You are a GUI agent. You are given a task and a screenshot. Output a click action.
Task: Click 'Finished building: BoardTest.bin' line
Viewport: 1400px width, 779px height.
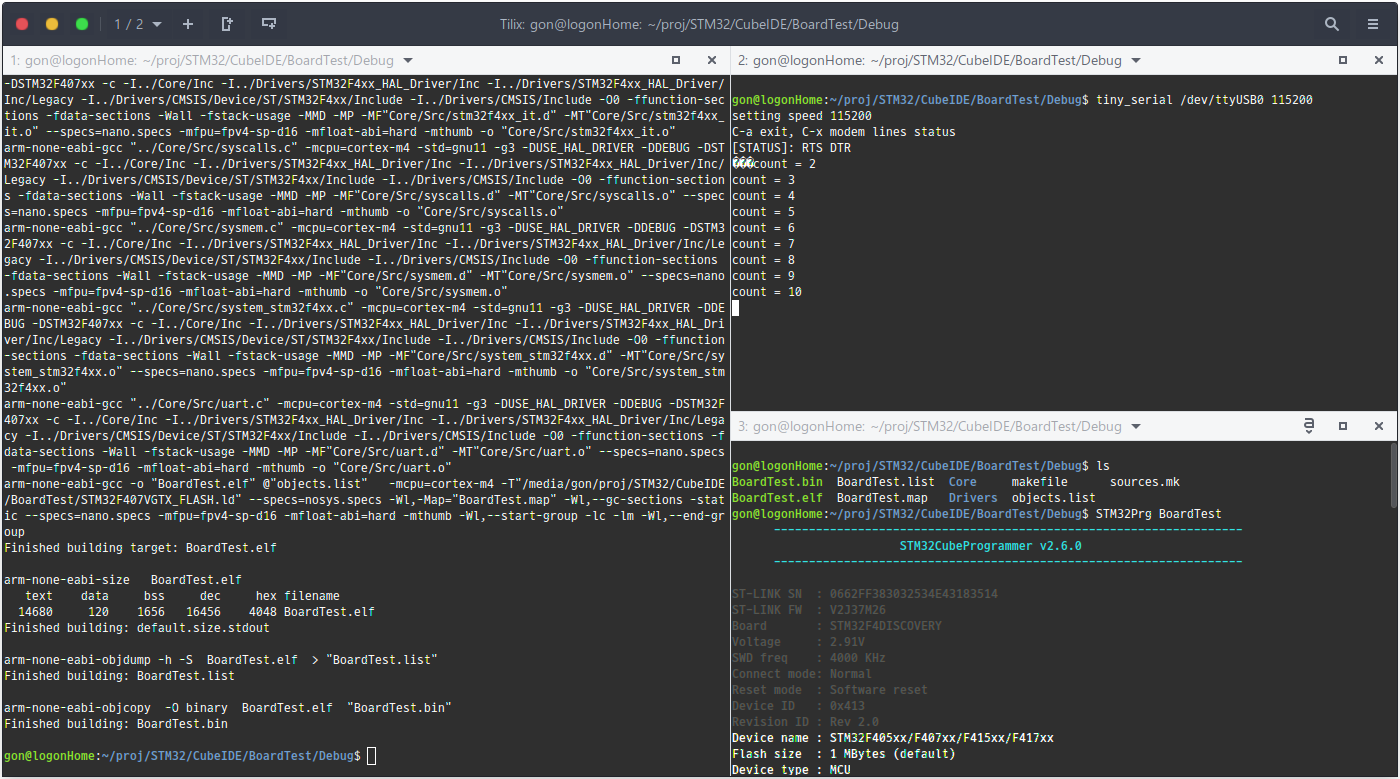(116, 724)
